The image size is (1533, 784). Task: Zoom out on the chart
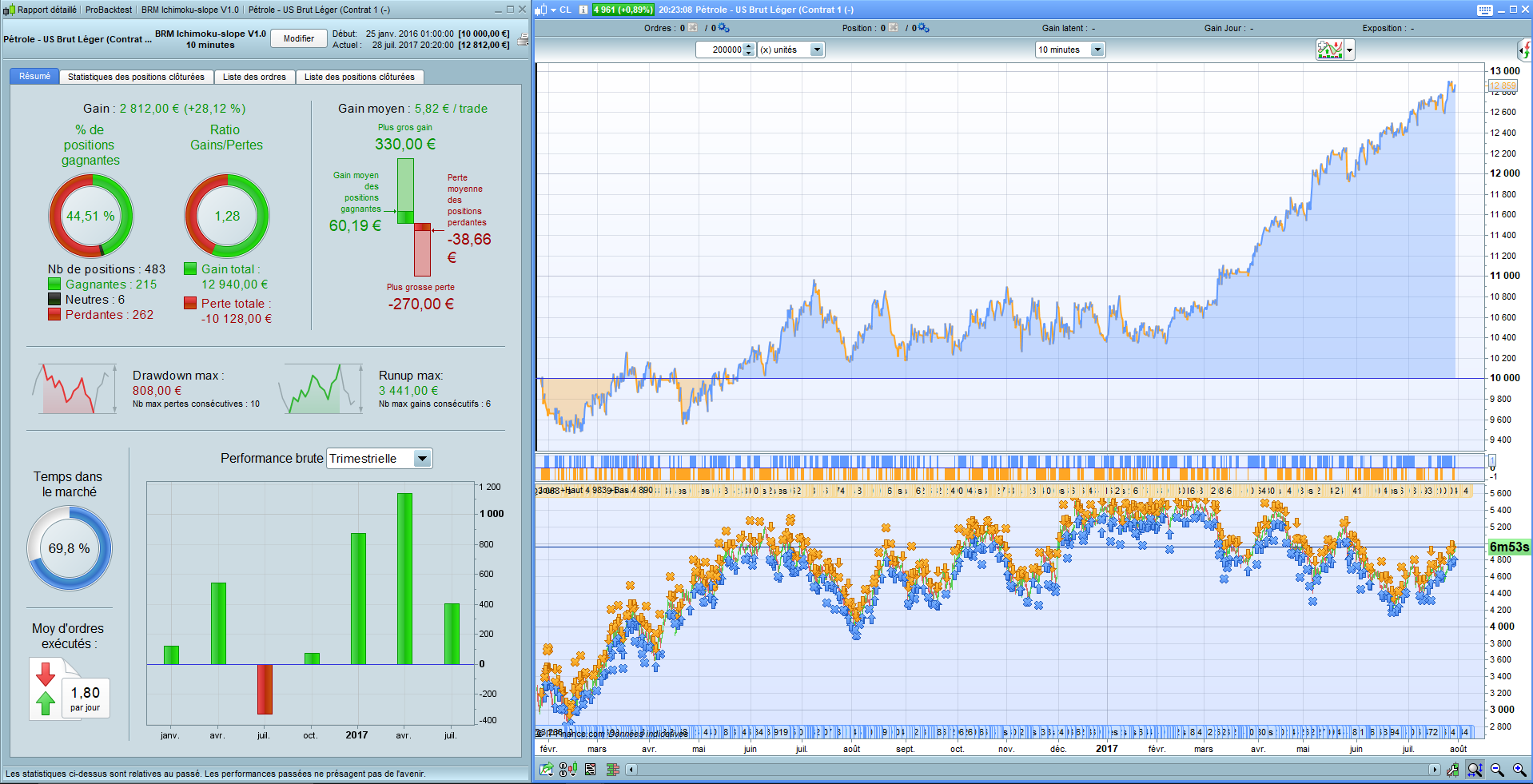click(x=1498, y=770)
